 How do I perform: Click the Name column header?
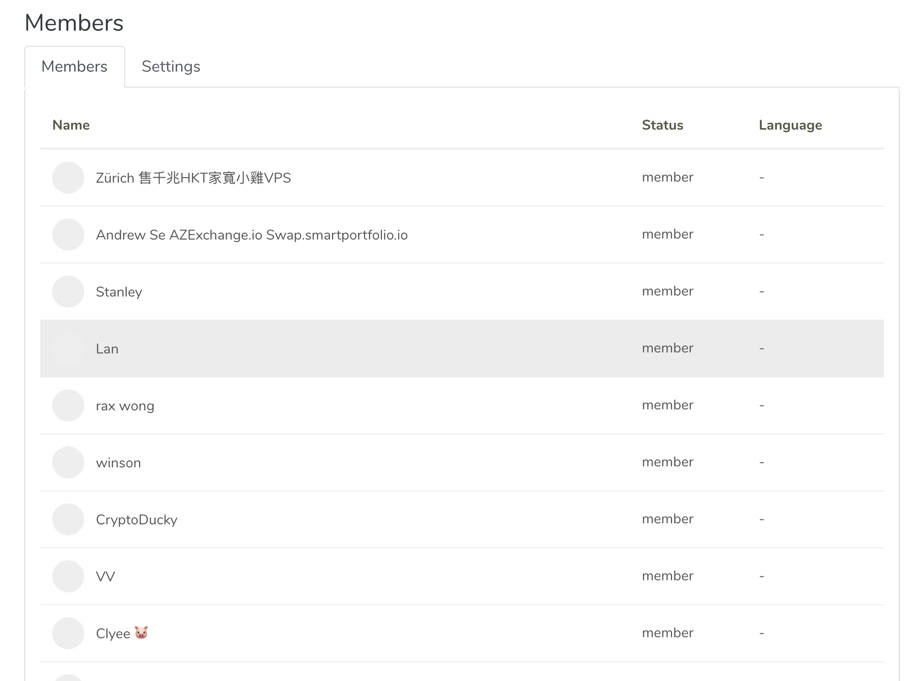71,125
